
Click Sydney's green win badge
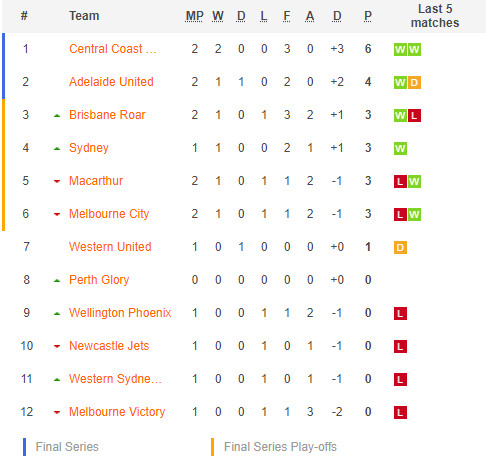click(400, 148)
